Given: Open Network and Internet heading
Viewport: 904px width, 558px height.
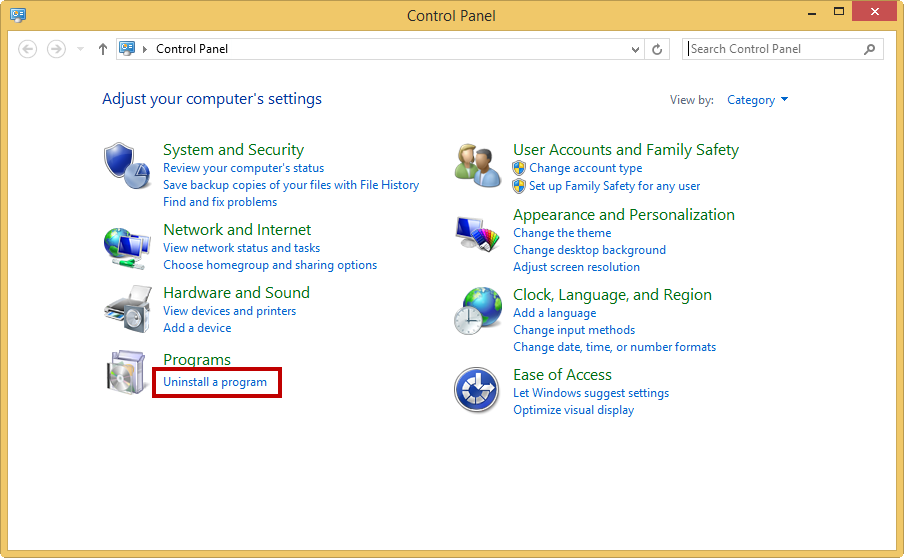Looking at the screenshot, I should 237,229.
